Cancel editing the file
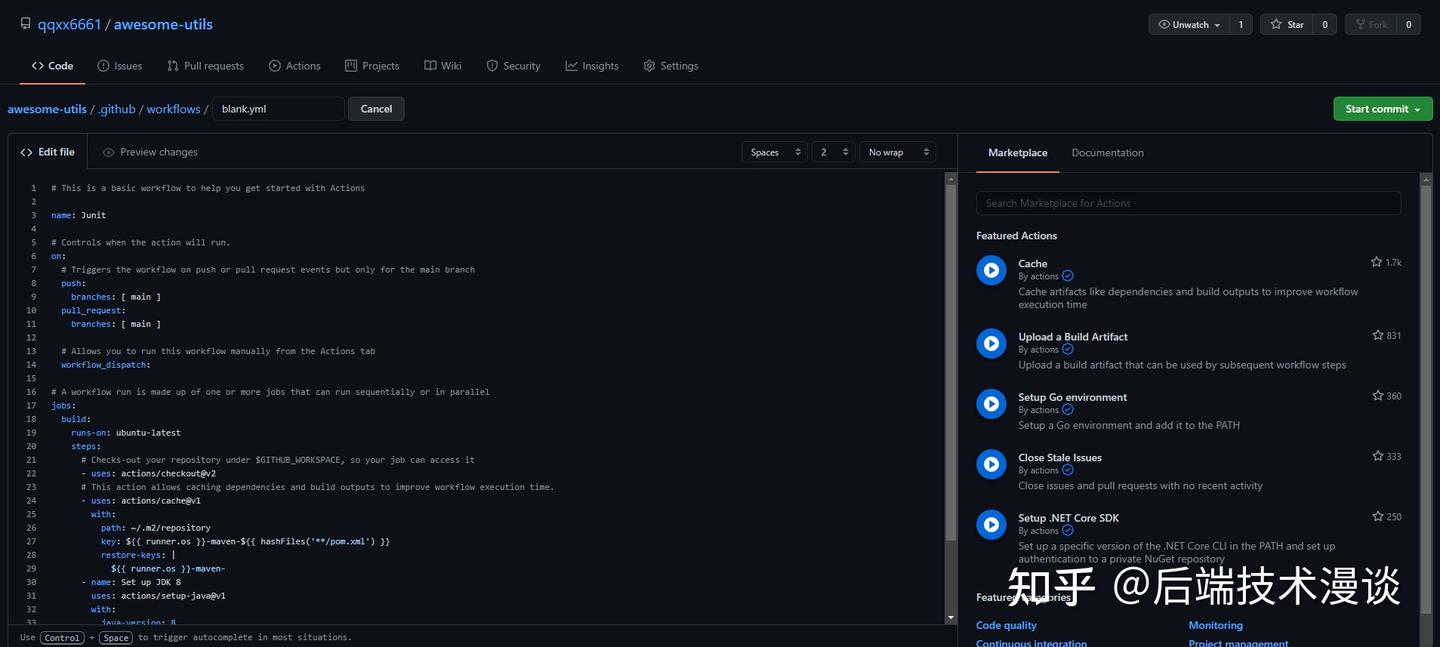The width and height of the screenshot is (1440, 647). tap(376, 109)
